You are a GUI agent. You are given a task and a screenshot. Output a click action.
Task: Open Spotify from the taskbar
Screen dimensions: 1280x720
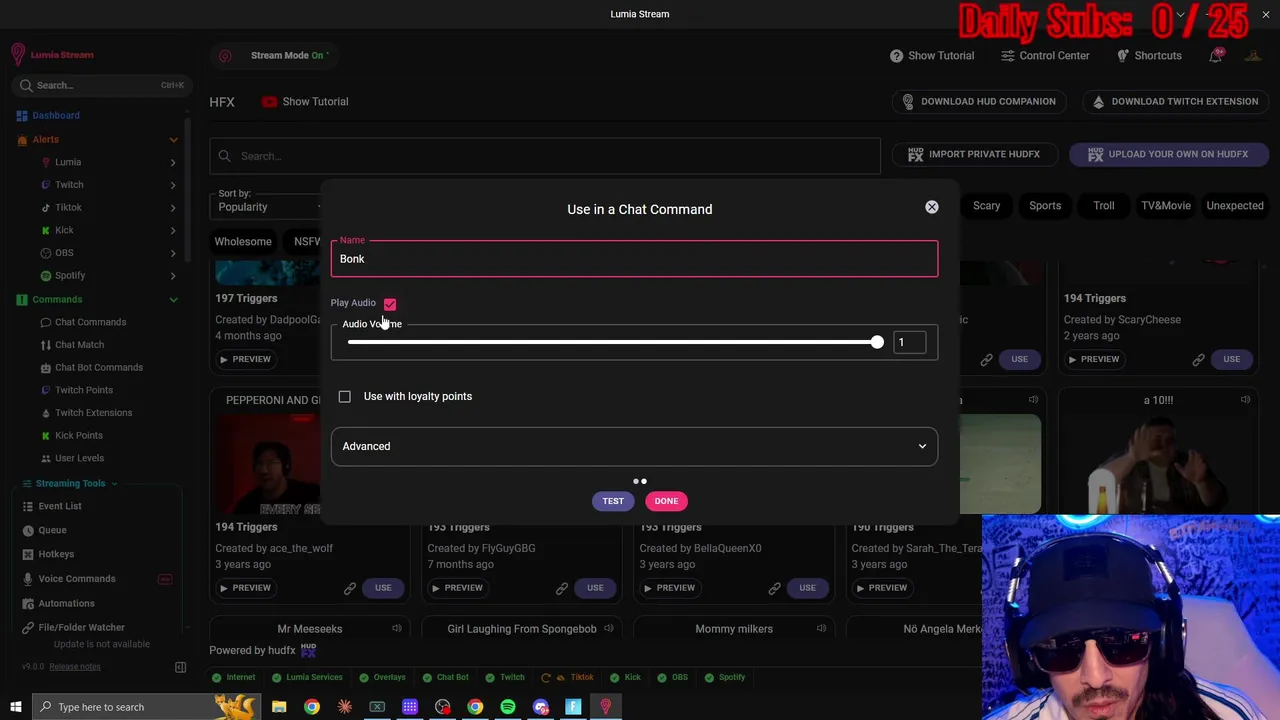(x=508, y=707)
